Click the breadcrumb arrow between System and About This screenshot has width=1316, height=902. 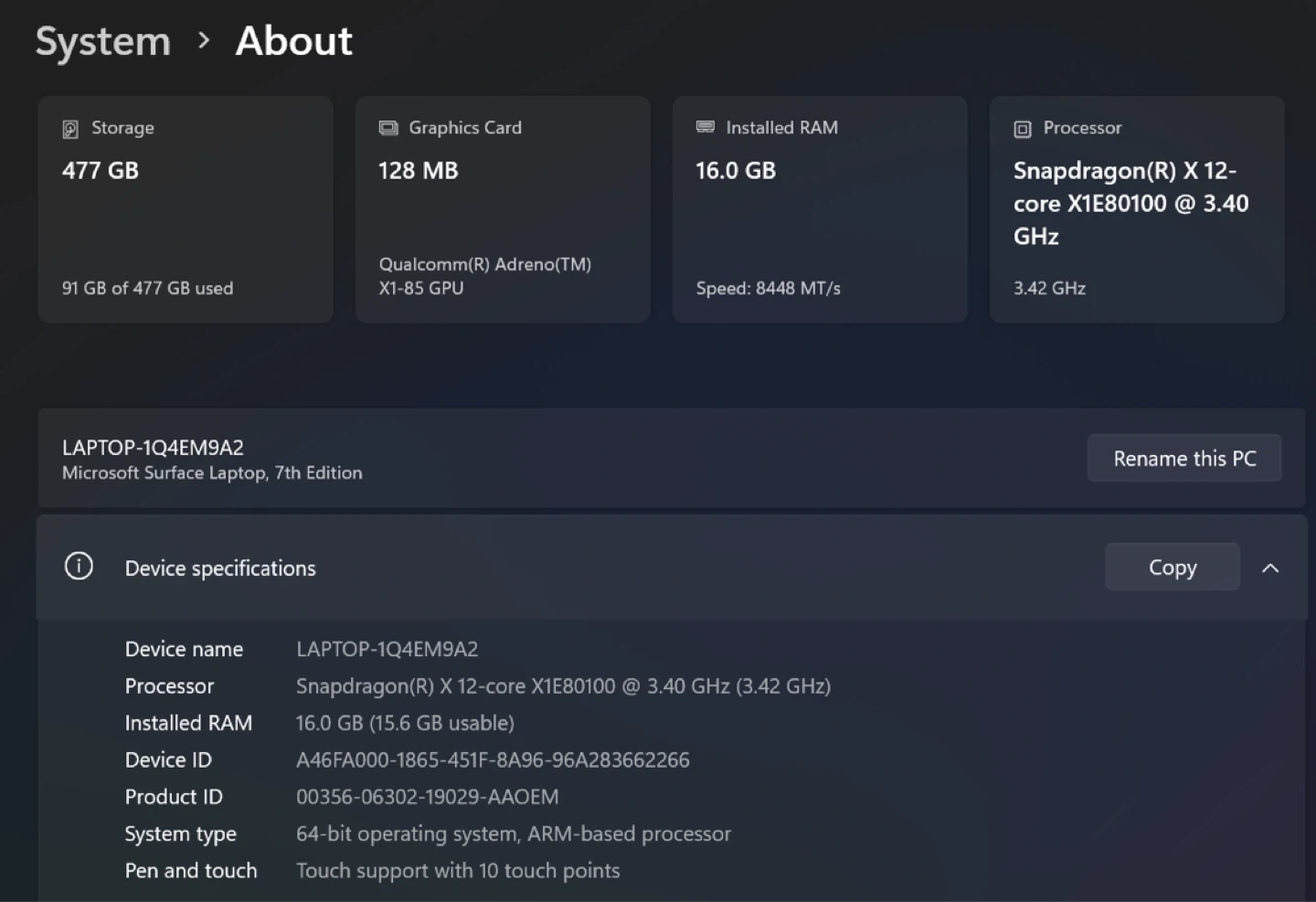pyautogui.click(x=204, y=40)
